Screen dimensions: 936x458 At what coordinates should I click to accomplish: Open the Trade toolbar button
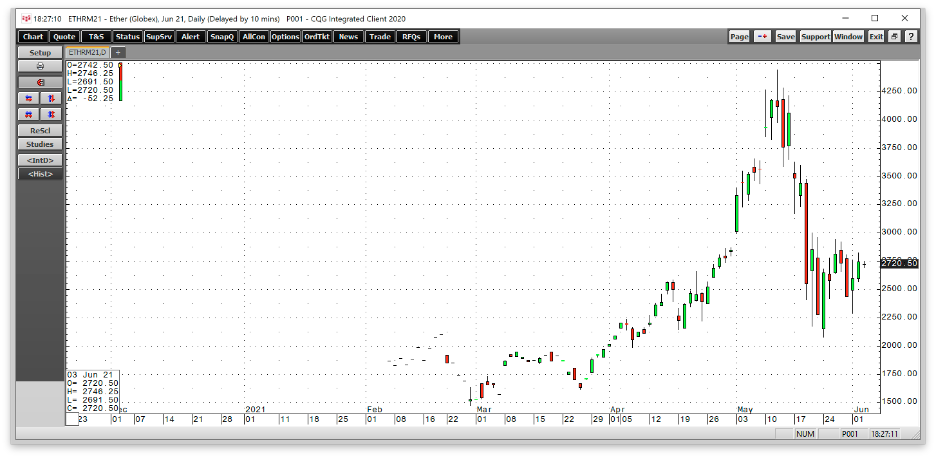click(x=380, y=37)
